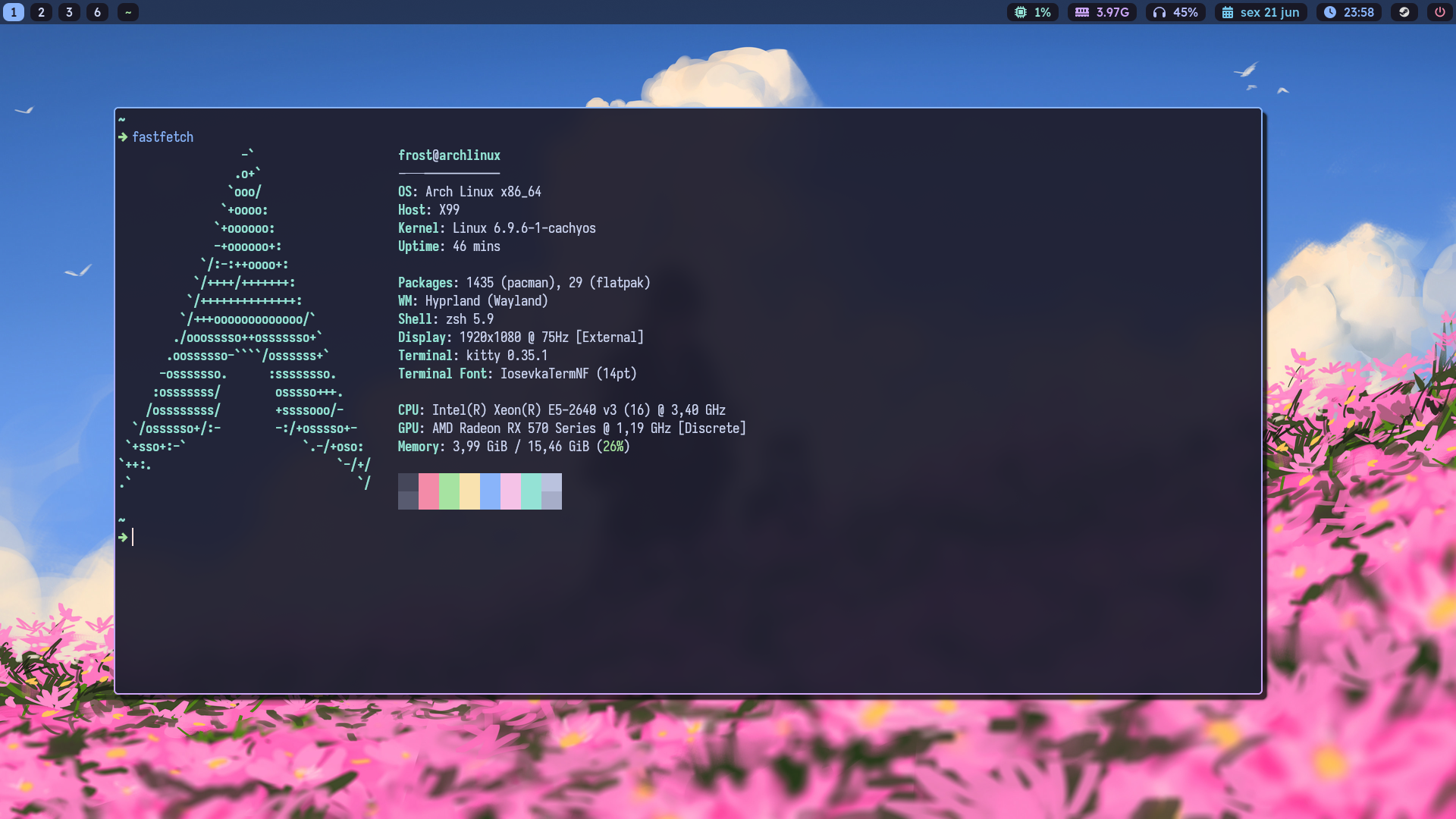The width and height of the screenshot is (1456, 819).
Task: Click the Arch Linux ASCII logo
Action: 245,319
